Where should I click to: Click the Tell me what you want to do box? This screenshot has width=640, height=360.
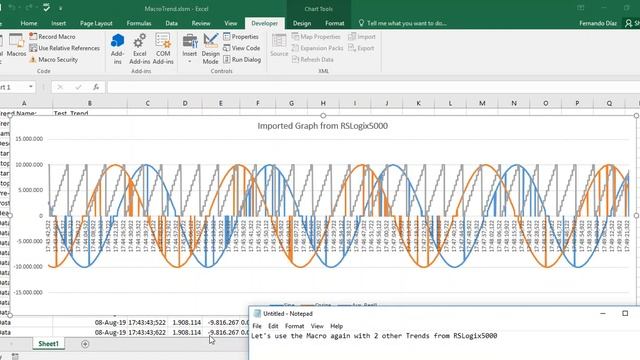click(402, 23)
